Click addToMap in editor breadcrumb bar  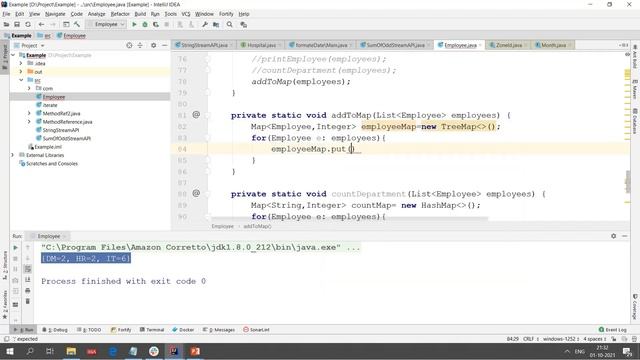[x=257, y=226]
